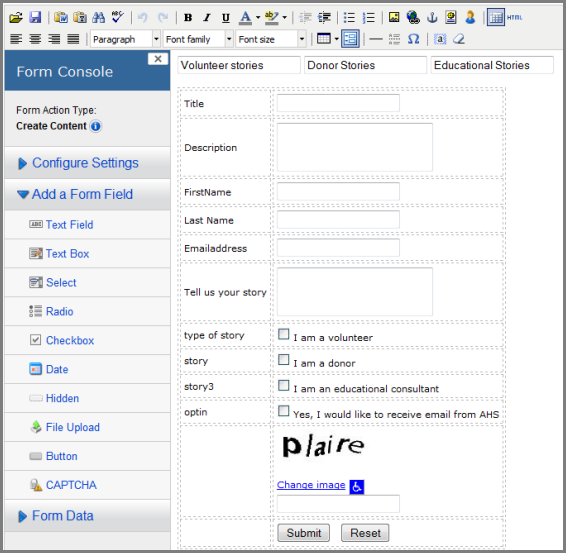Add a Text Box to form
This screenshot has width=566, height=553.
[87, 254]
